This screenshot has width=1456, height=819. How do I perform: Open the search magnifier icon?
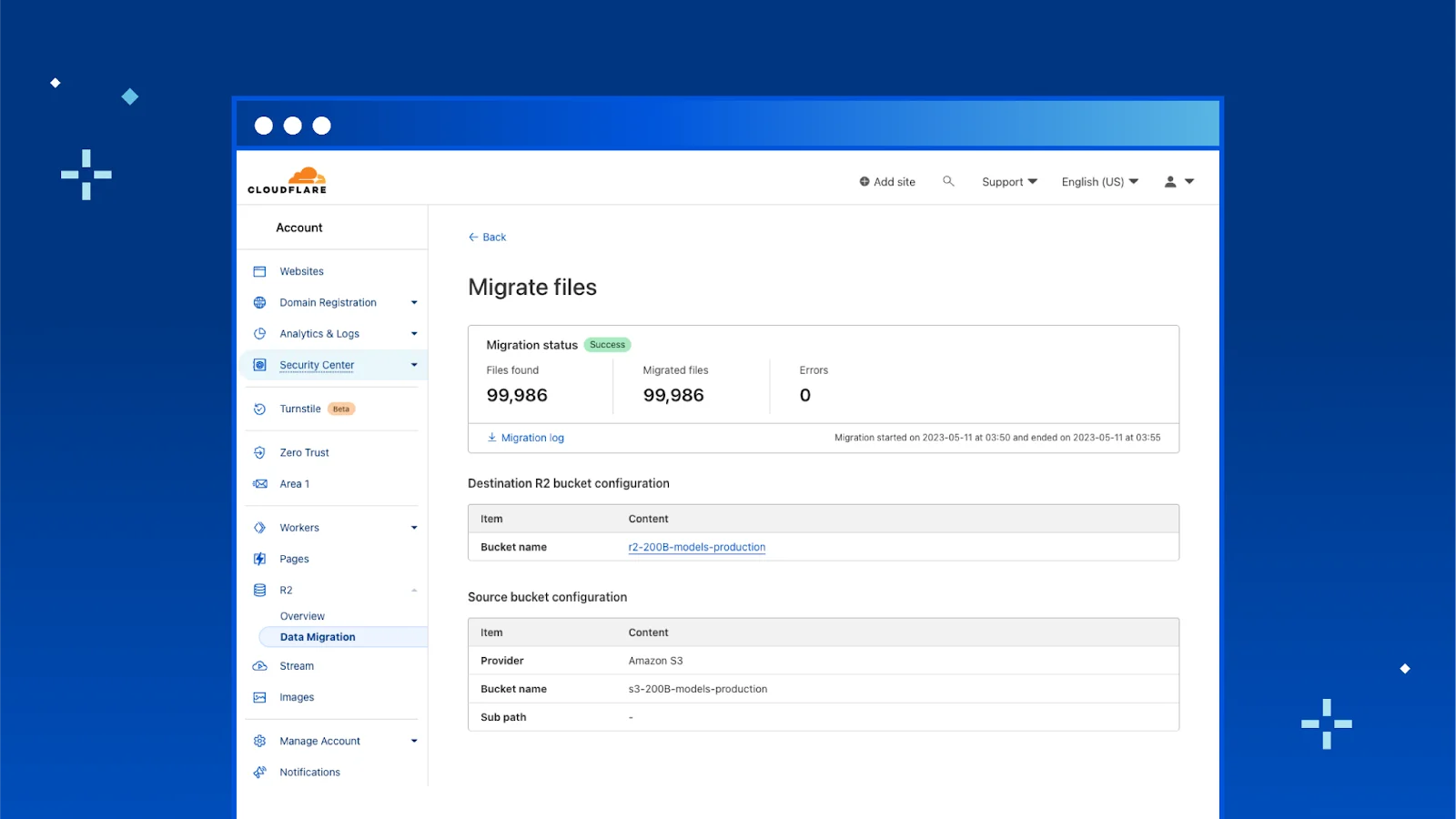(x=948, y=181)
